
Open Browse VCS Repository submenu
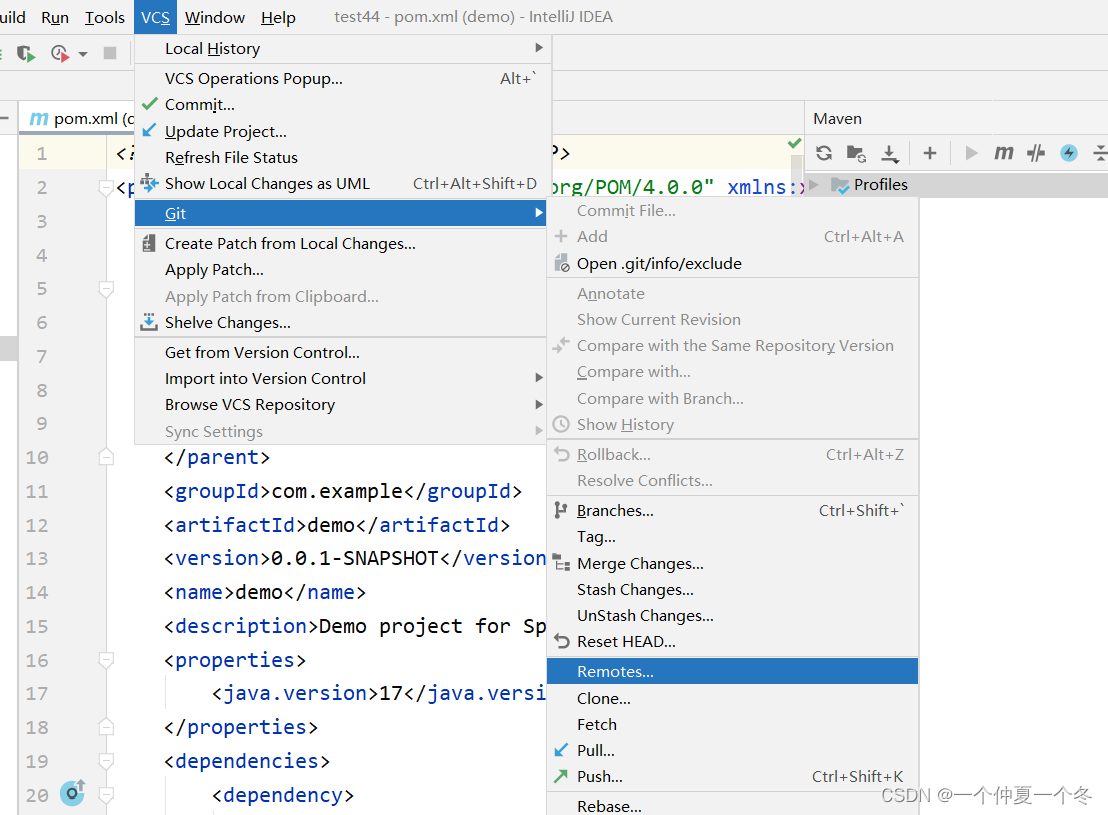[x=341, y=405]
